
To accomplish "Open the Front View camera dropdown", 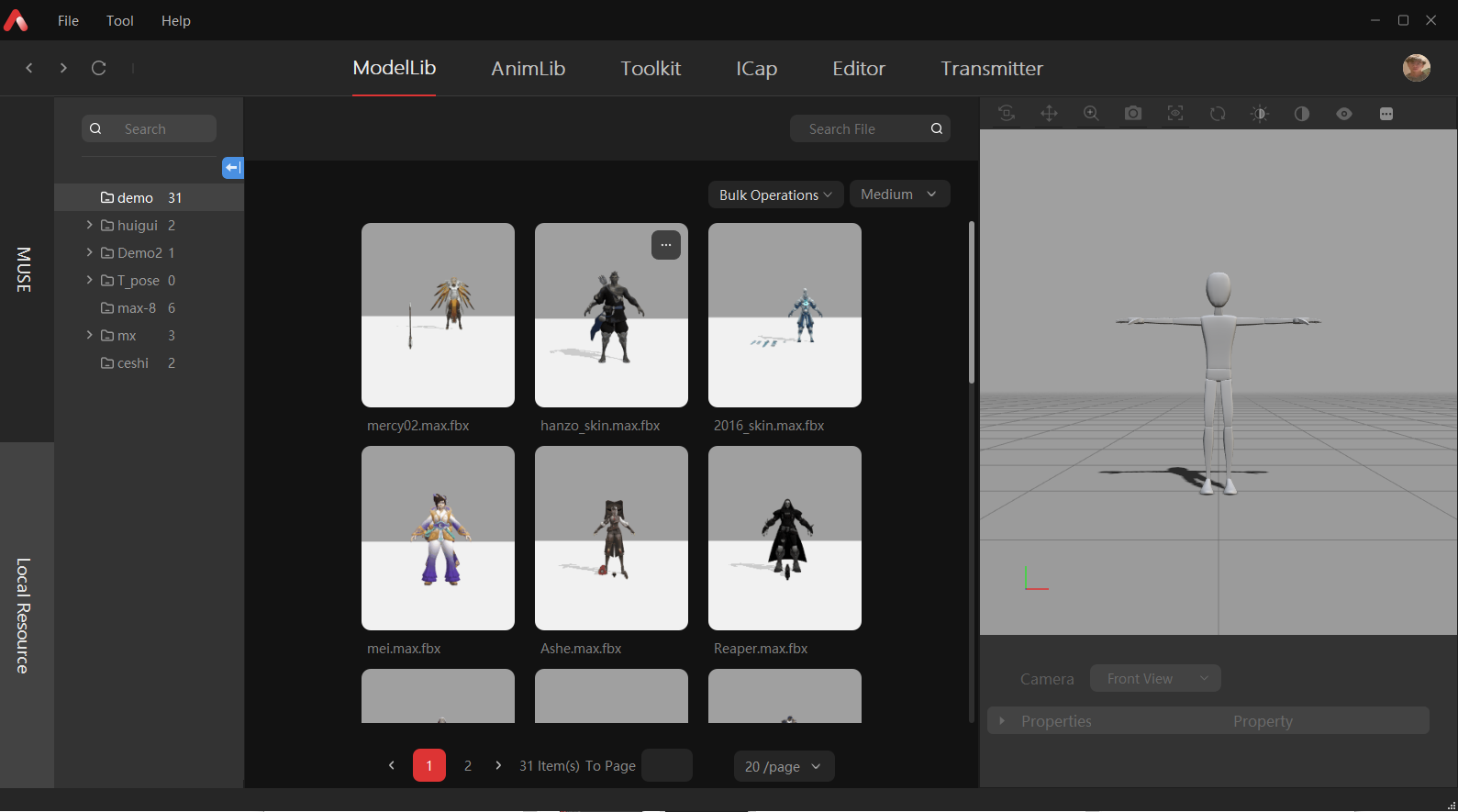I will click(1155, 678).
